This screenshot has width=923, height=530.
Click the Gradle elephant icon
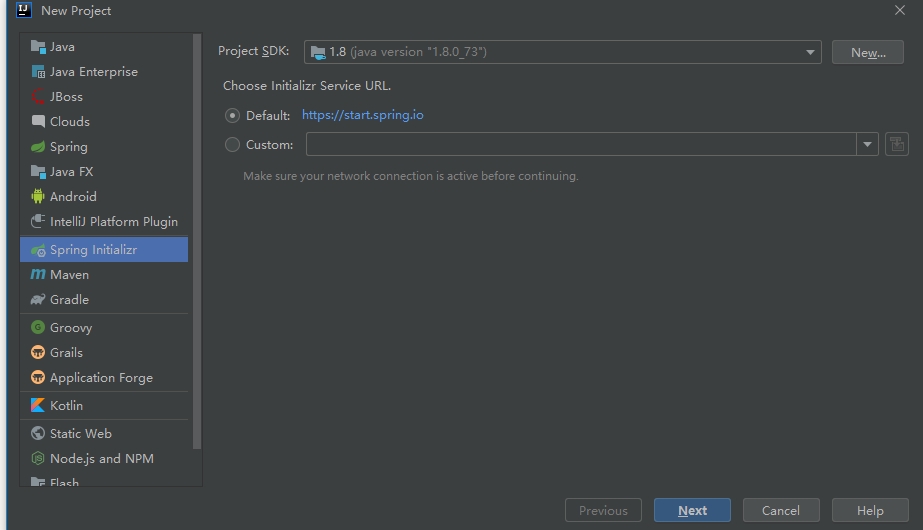pos(38,300)
